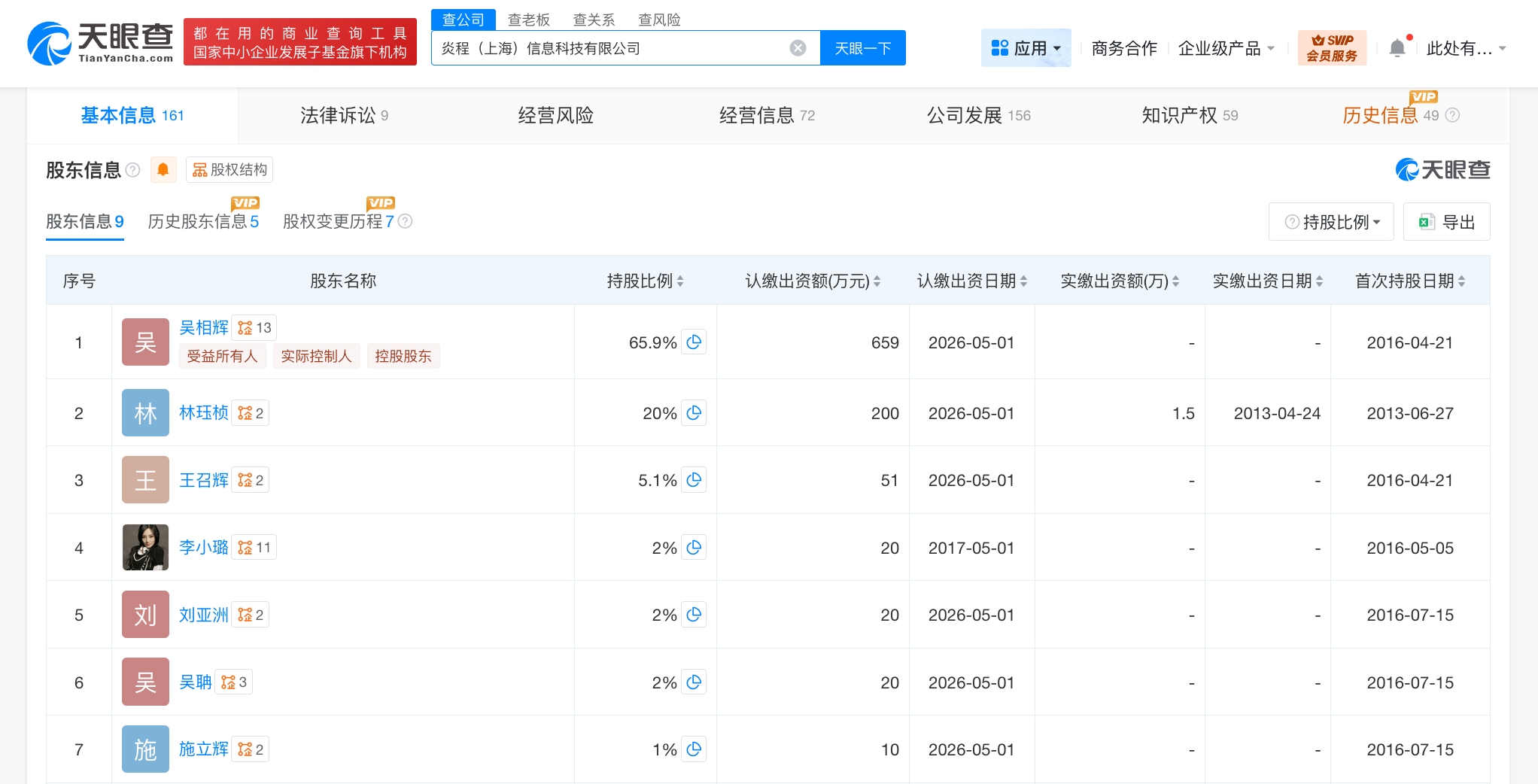Switch to the 法律诉讼 tab
Screen dimensions: 1538x784
(344, 115)
